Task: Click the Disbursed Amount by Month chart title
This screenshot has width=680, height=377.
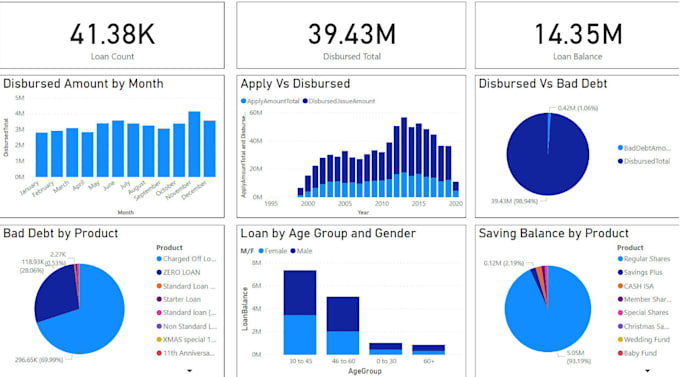Action: (x=83, y=84)
